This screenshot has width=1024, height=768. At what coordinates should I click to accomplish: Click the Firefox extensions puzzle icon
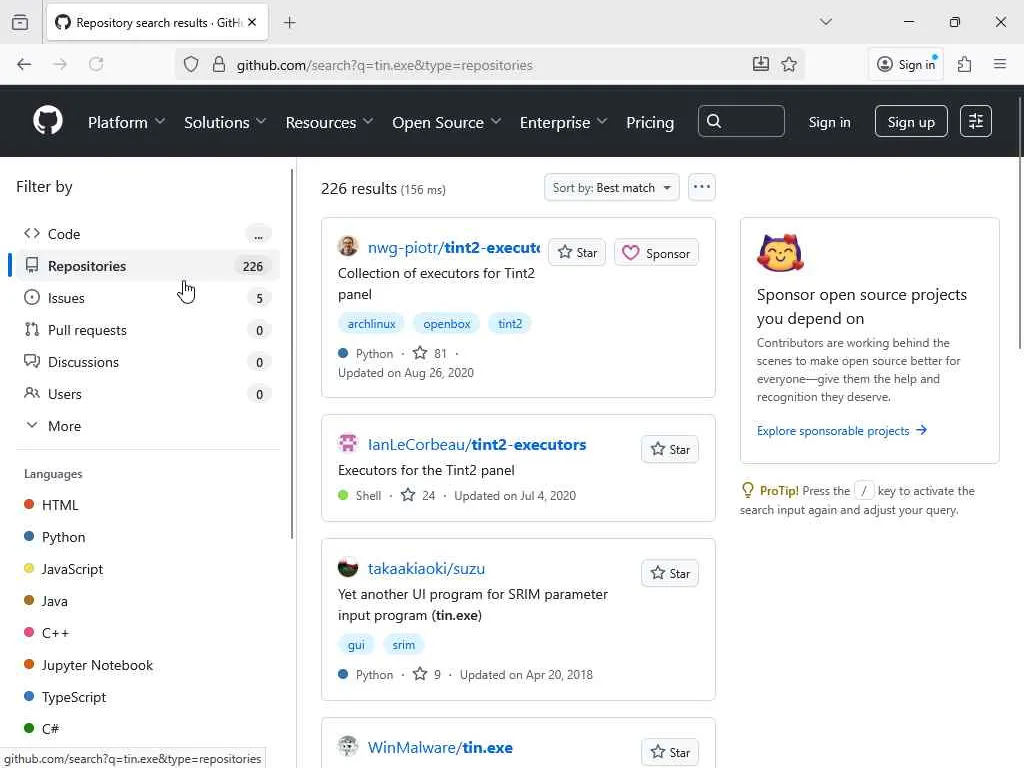(x=964, y=64)
